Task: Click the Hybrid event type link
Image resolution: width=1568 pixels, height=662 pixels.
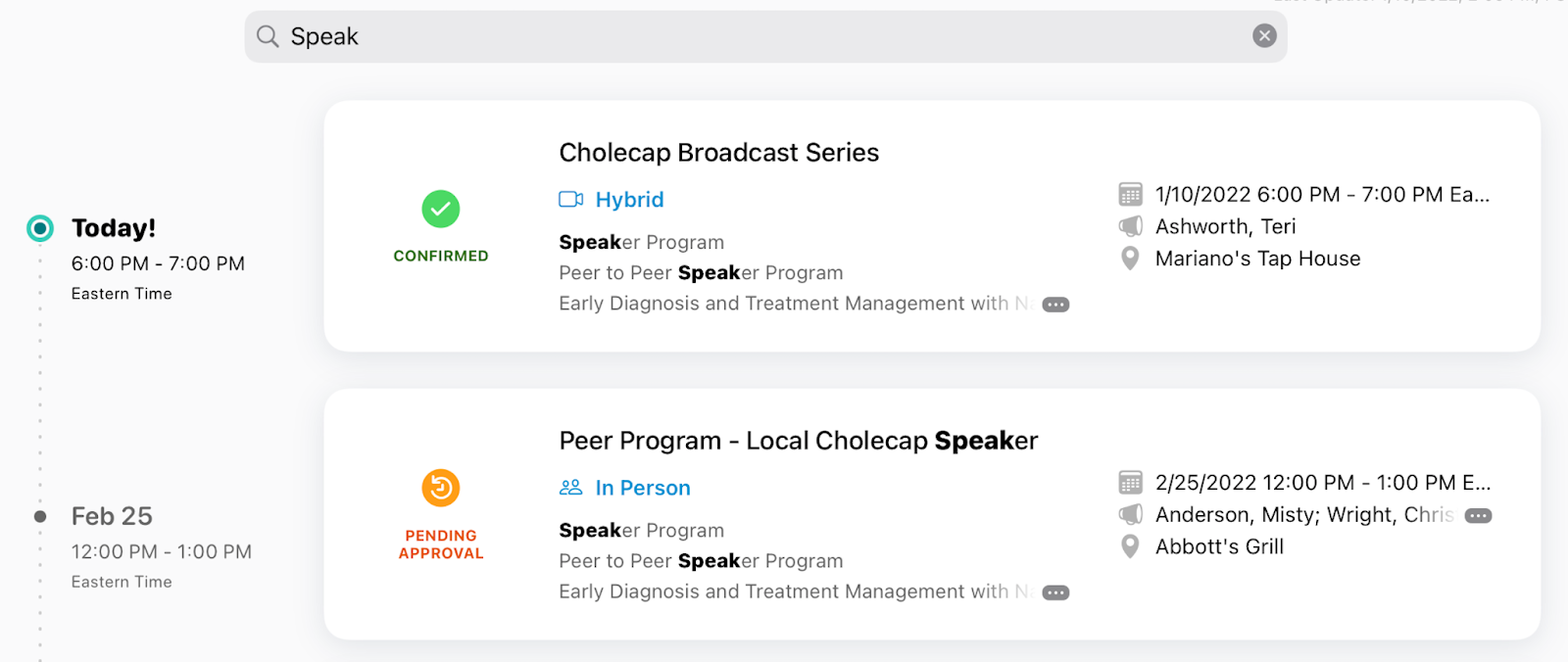Action: point(629,200)
